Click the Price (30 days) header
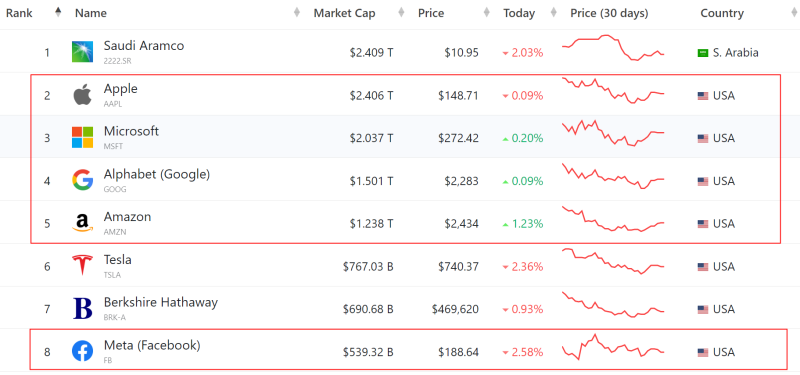Viewport: 800px width, 375px height. click(x=609, y=13)
